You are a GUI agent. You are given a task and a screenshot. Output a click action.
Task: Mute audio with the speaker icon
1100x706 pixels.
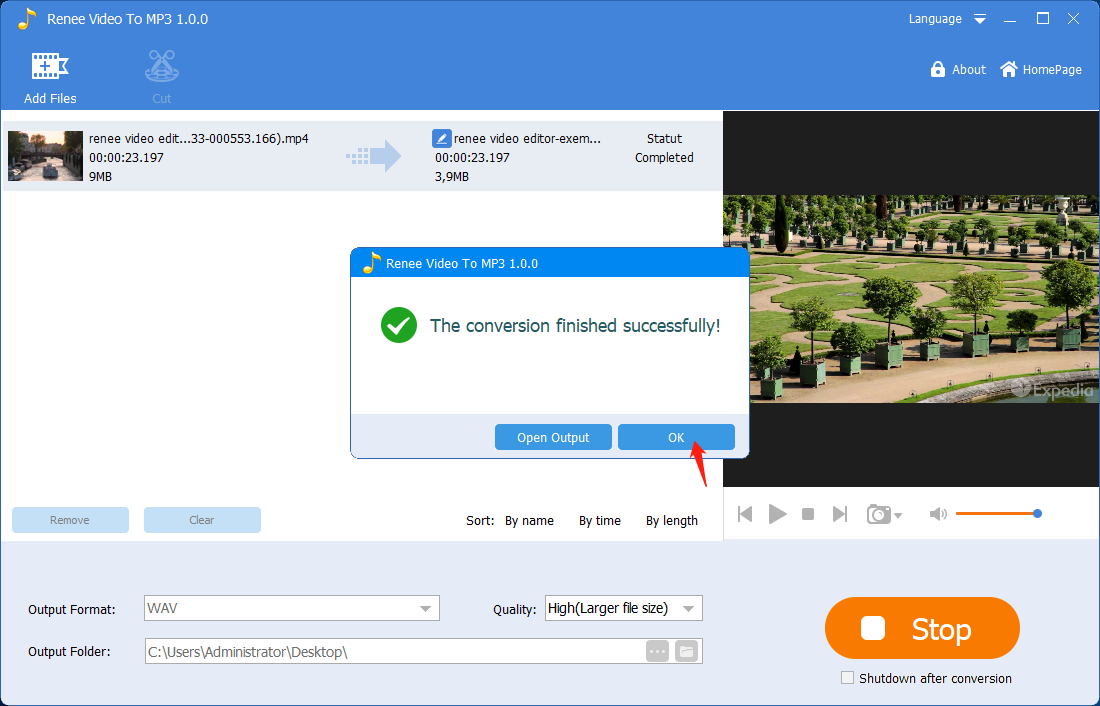click(937, 514)
